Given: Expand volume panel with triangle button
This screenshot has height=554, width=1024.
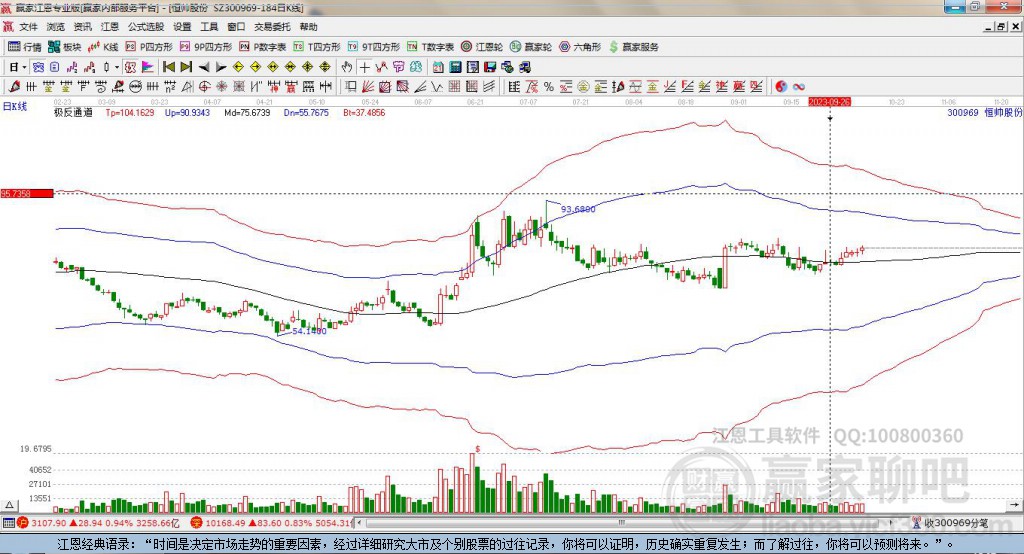Looking at the screenshot, I should [10, 505].
